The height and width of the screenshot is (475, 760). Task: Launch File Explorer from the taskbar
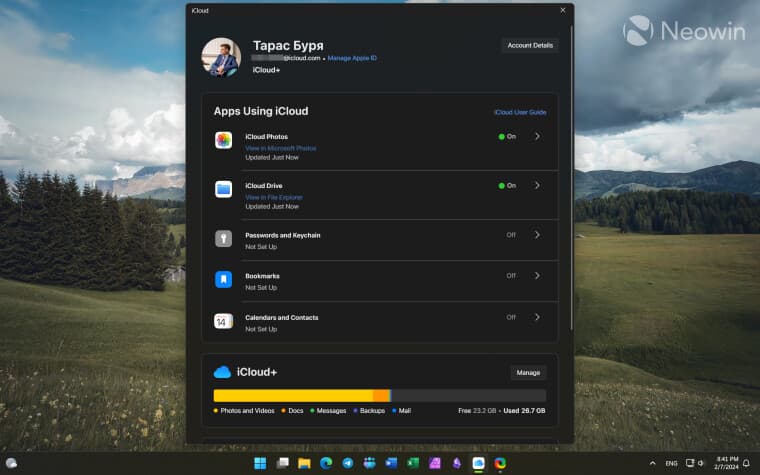pyautogui.click(x=304, y=463)
